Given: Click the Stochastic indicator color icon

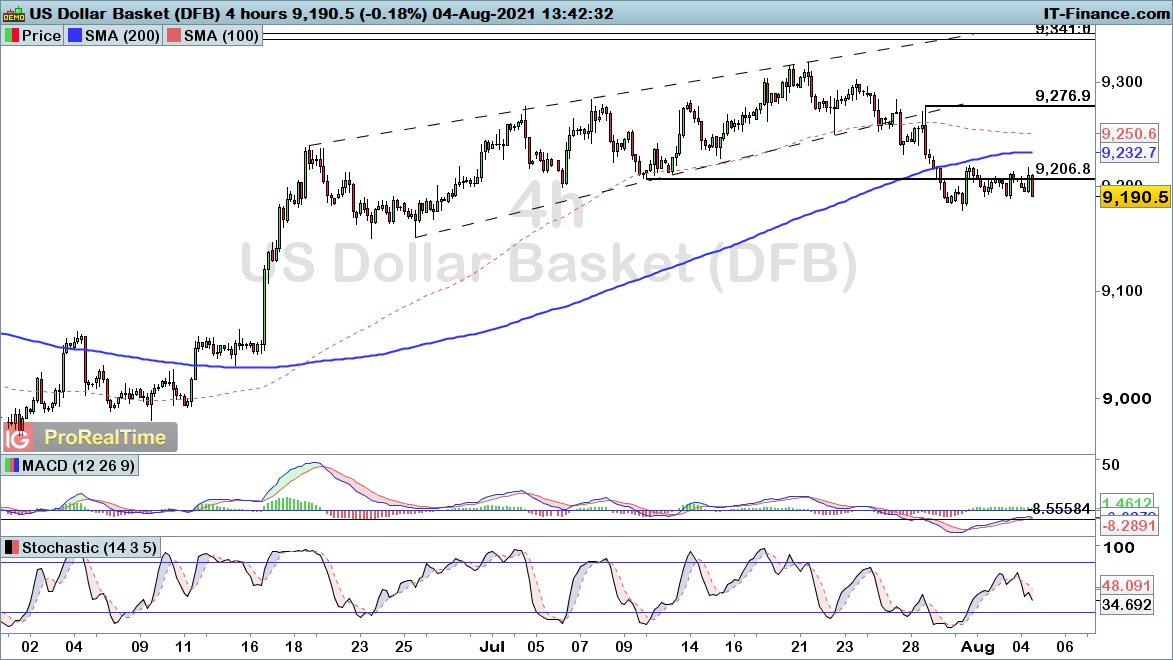Looking at the screenshot, I should pyautogui.click(x=11, y=548).
